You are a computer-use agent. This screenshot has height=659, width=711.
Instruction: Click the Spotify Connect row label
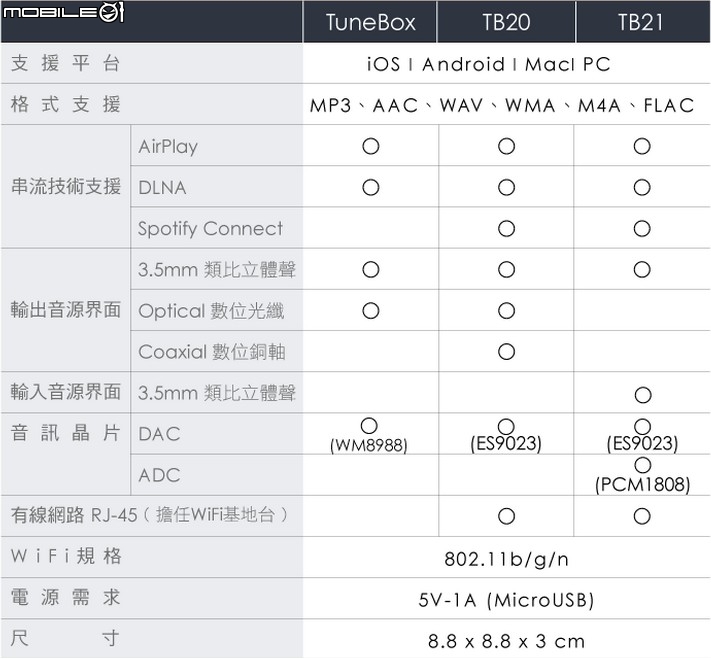click(210, 228)
